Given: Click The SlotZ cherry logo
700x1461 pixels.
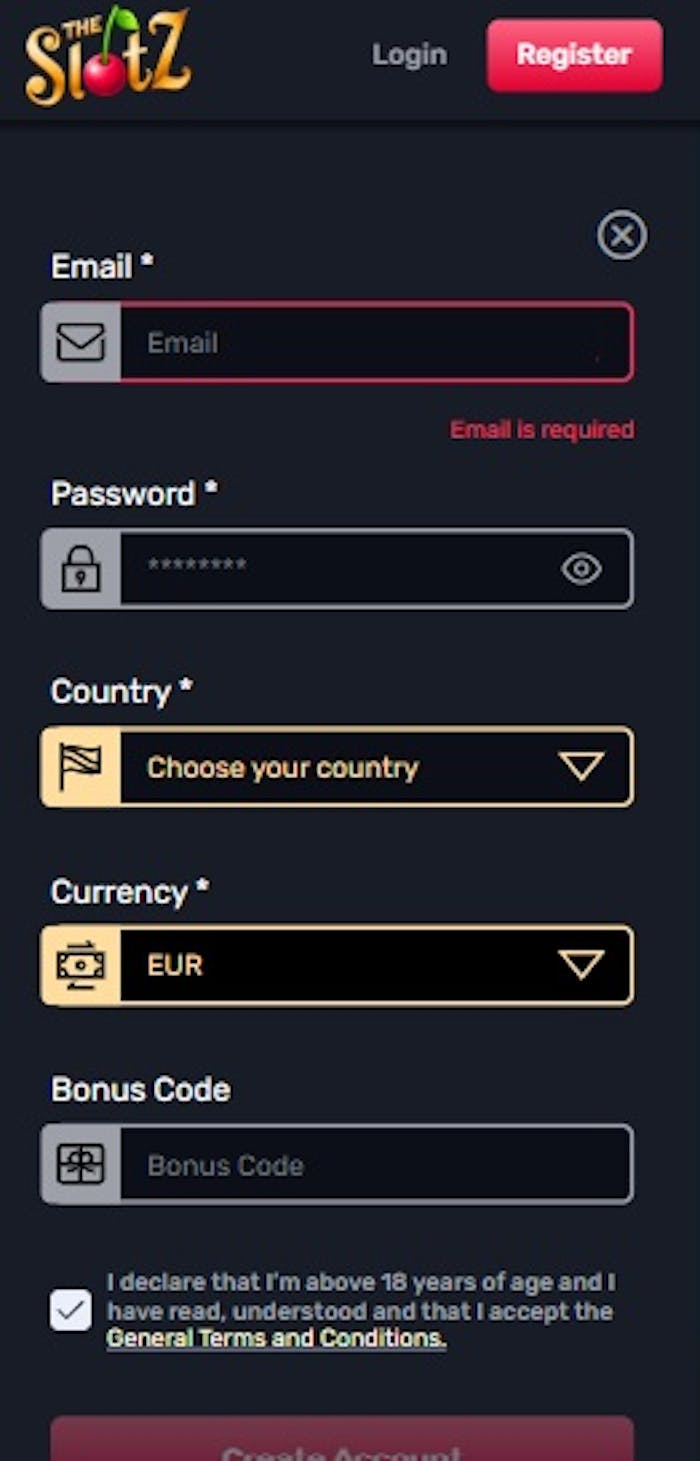Looking at the screenshot, I should tap(108, 55).
